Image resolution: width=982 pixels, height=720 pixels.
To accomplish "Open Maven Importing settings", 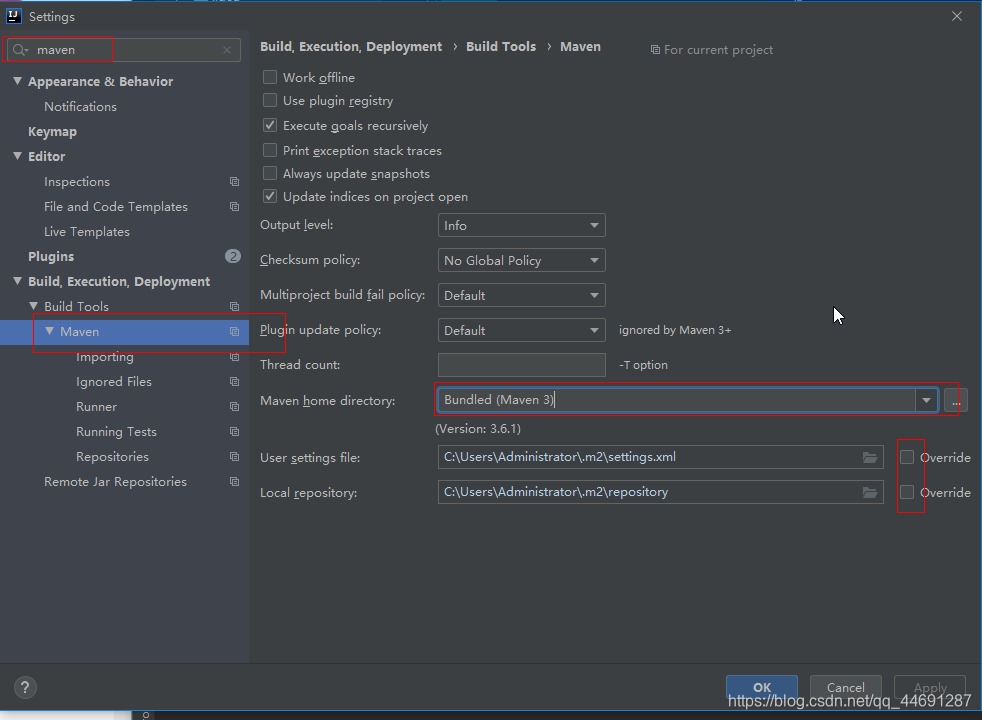I will [x=105, y=357].
